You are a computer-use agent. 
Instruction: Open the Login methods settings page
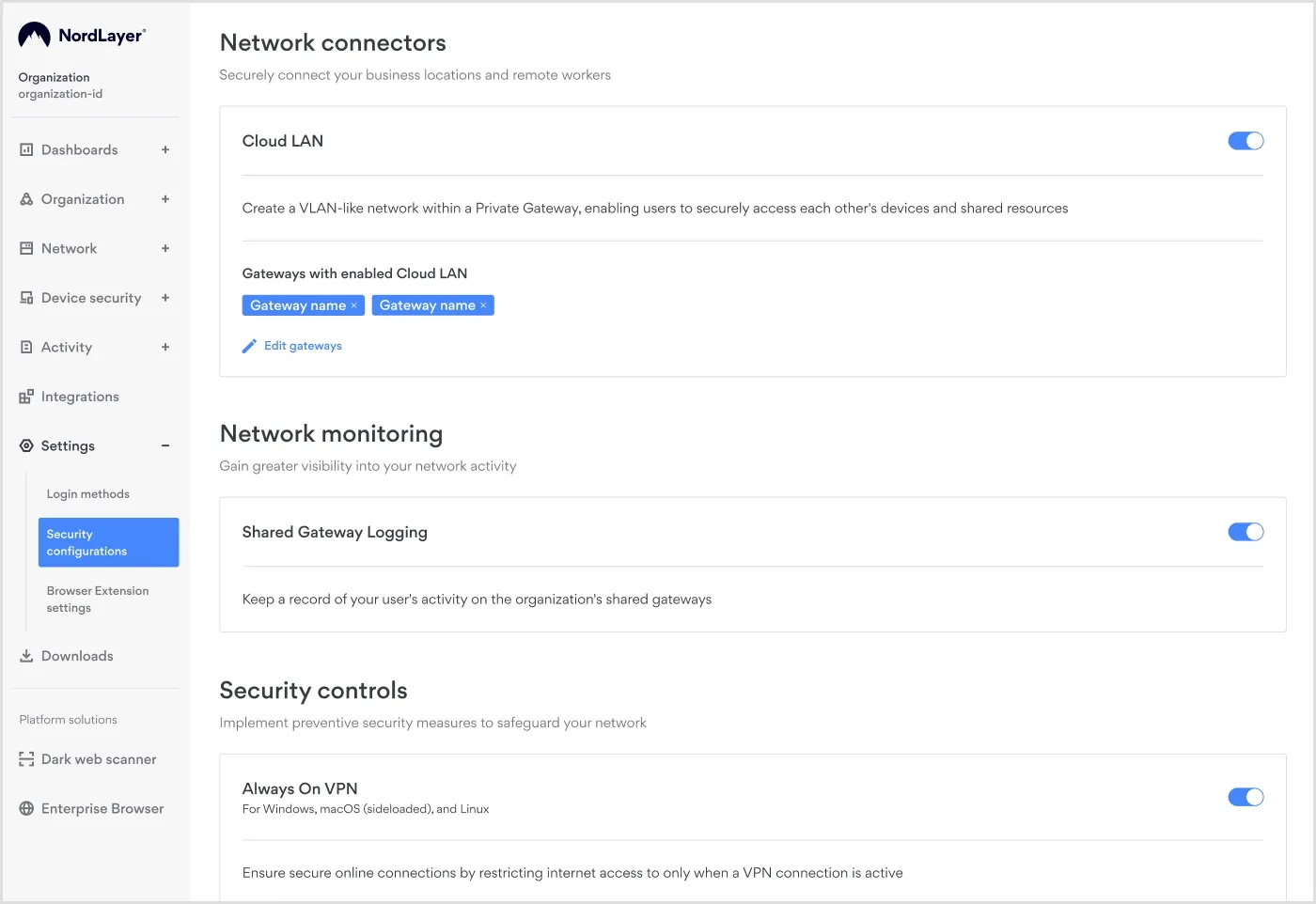click(x=87, y=493)
